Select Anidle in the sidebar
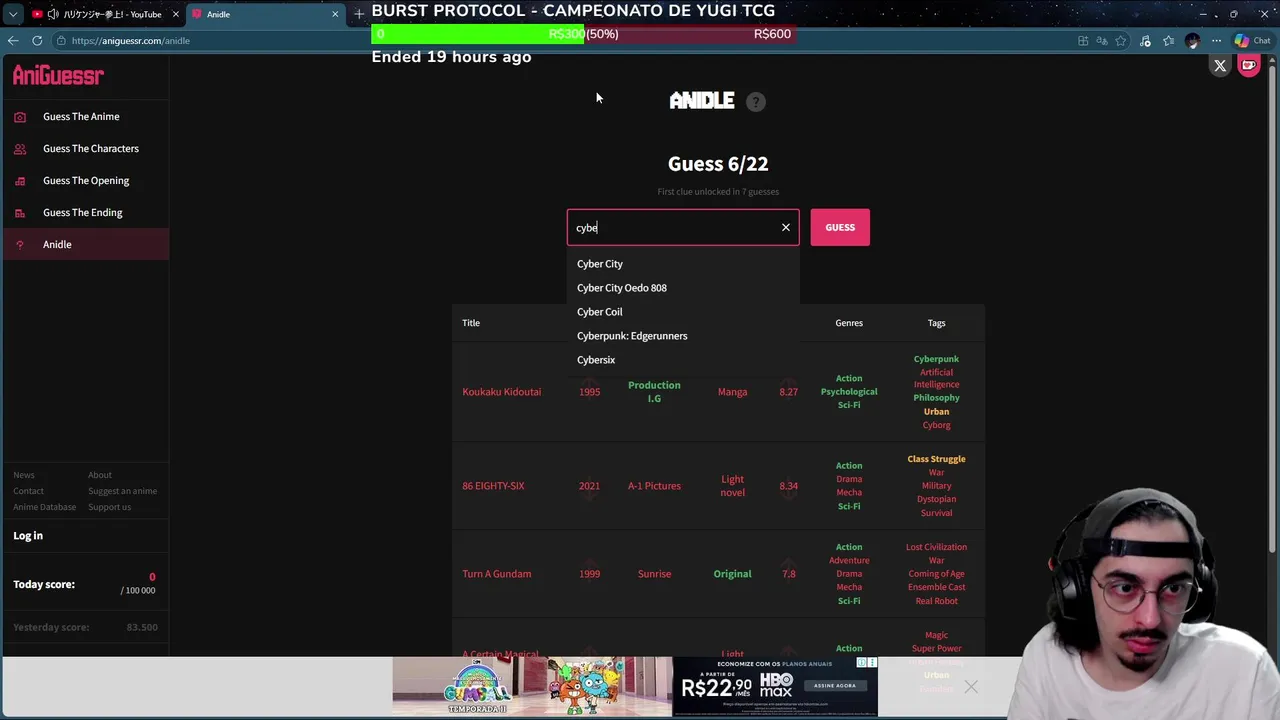The image size is (1280, 720). click(85, 244)
